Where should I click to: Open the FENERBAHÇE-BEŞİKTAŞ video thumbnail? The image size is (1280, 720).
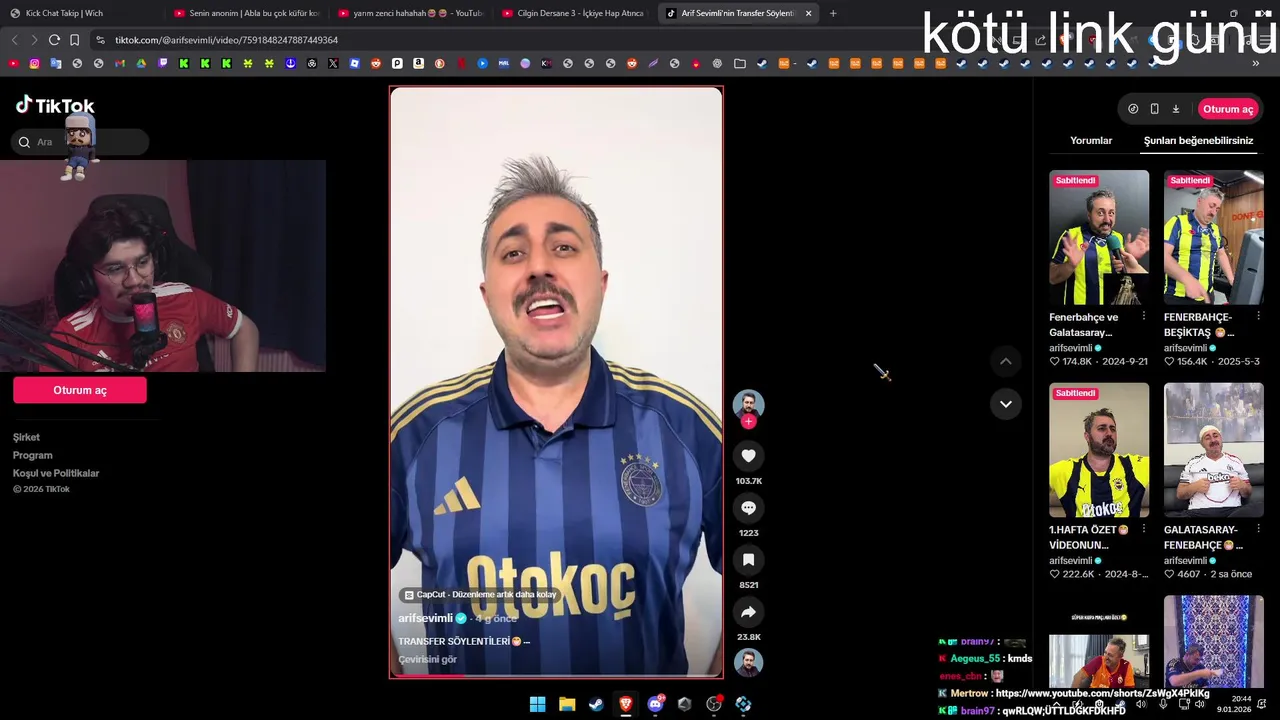pos(1214,237)
